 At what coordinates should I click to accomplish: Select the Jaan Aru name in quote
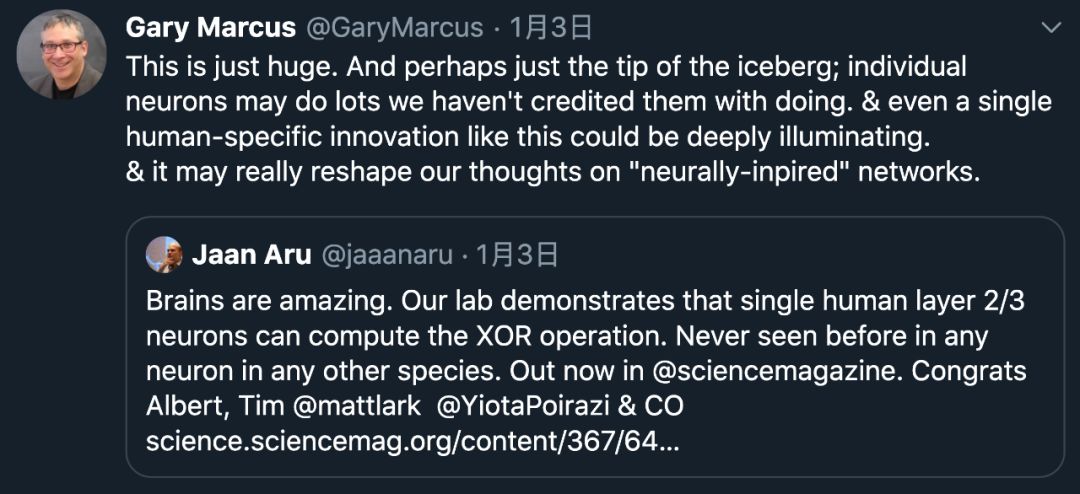click(x=250, y=254)
